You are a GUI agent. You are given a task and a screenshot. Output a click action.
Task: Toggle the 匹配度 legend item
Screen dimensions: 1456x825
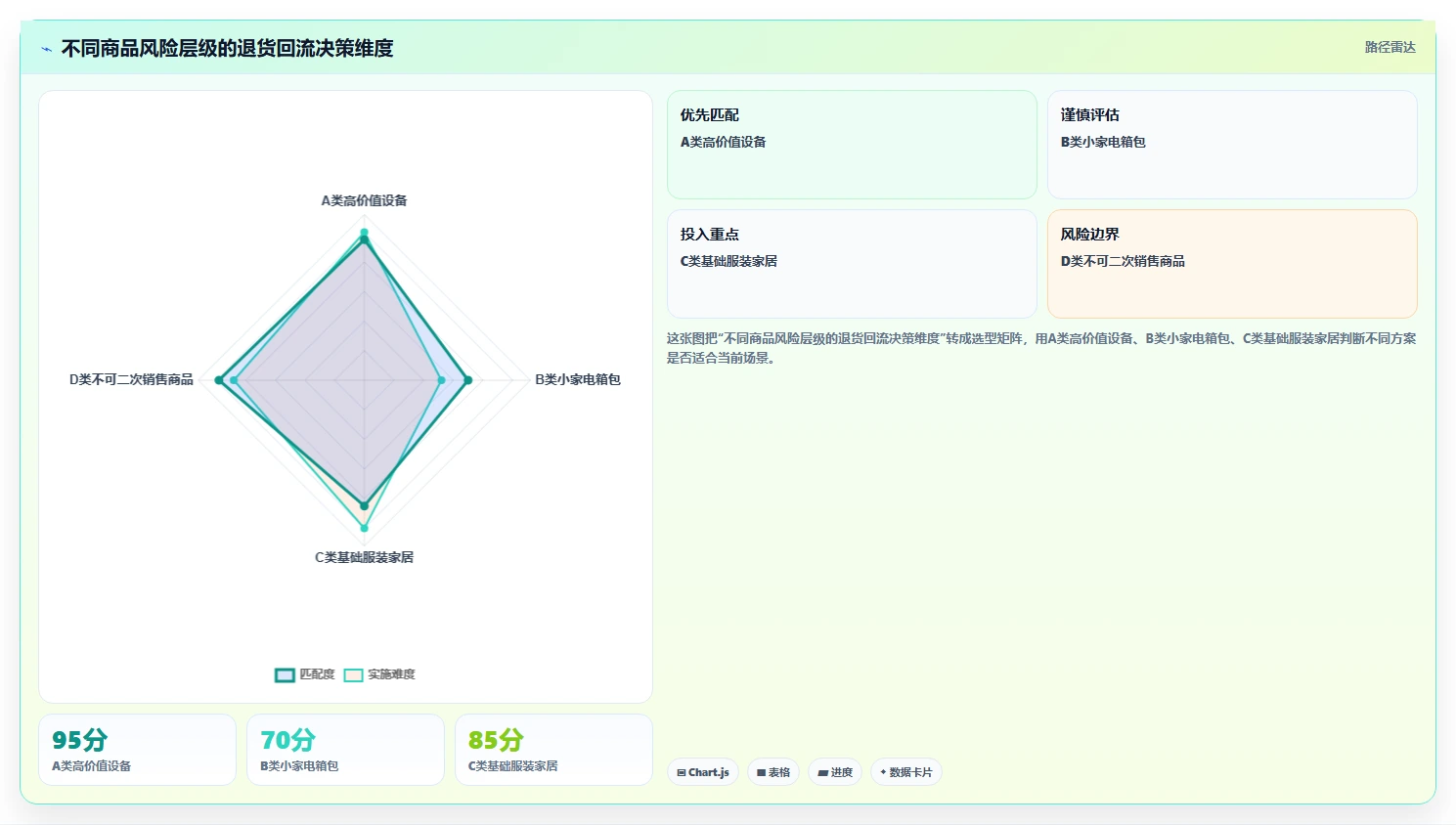tap(305, 674)
